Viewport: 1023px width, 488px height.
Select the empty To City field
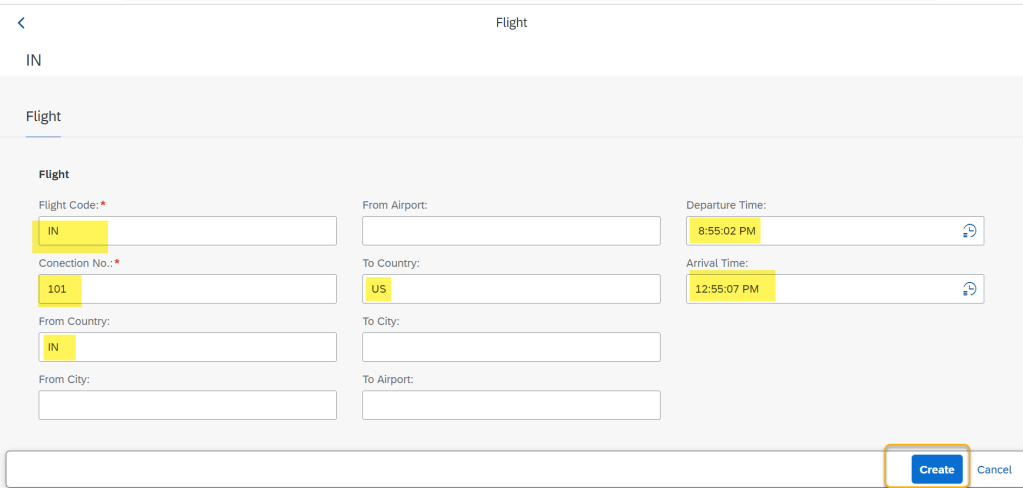(511, 347)
